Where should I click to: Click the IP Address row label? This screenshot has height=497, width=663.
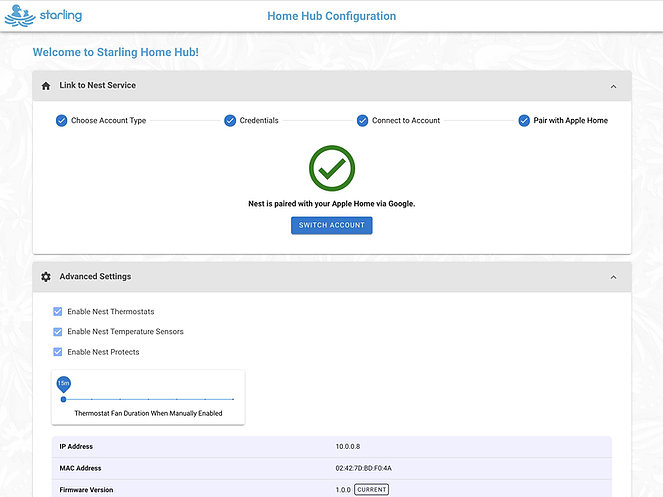[x=76, y=447]
